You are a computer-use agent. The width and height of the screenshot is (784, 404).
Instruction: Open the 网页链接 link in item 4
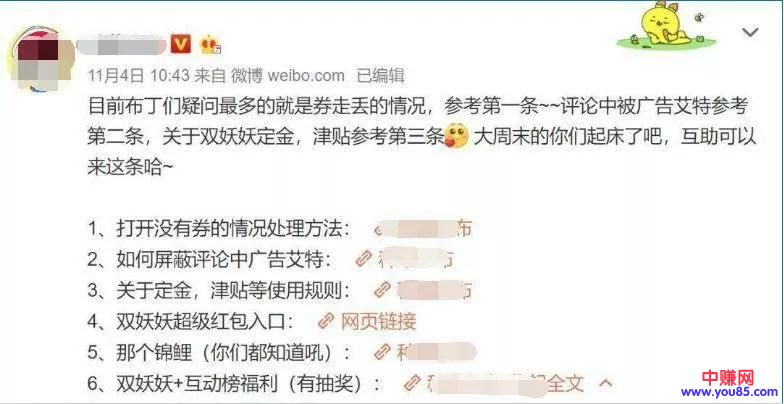(378, 322)
